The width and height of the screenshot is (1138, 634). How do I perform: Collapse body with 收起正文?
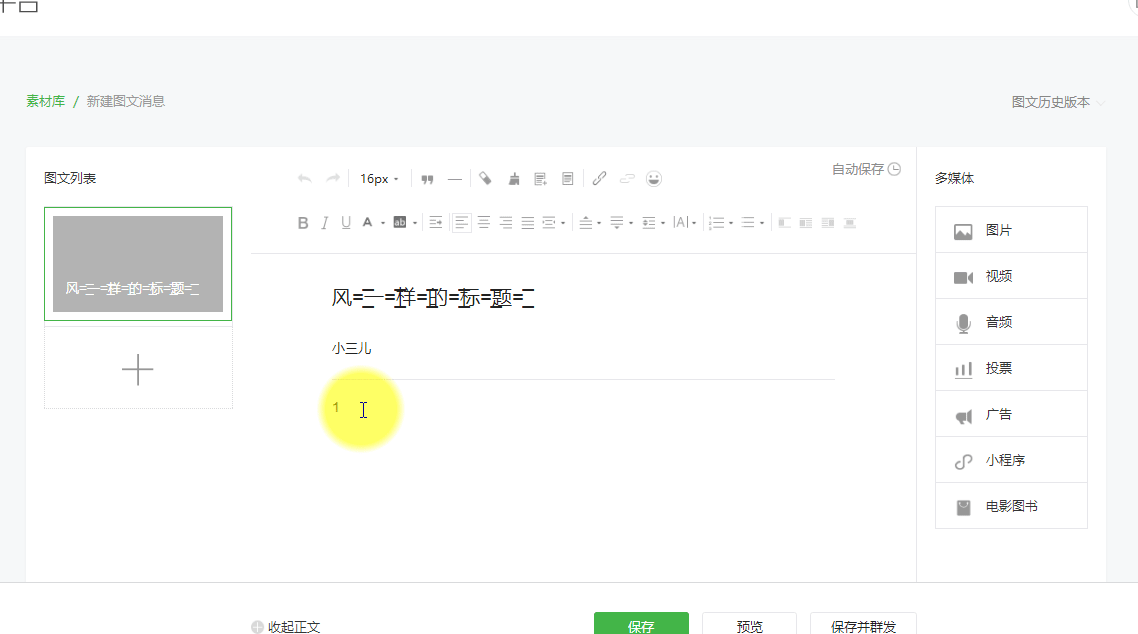[286, 627]
